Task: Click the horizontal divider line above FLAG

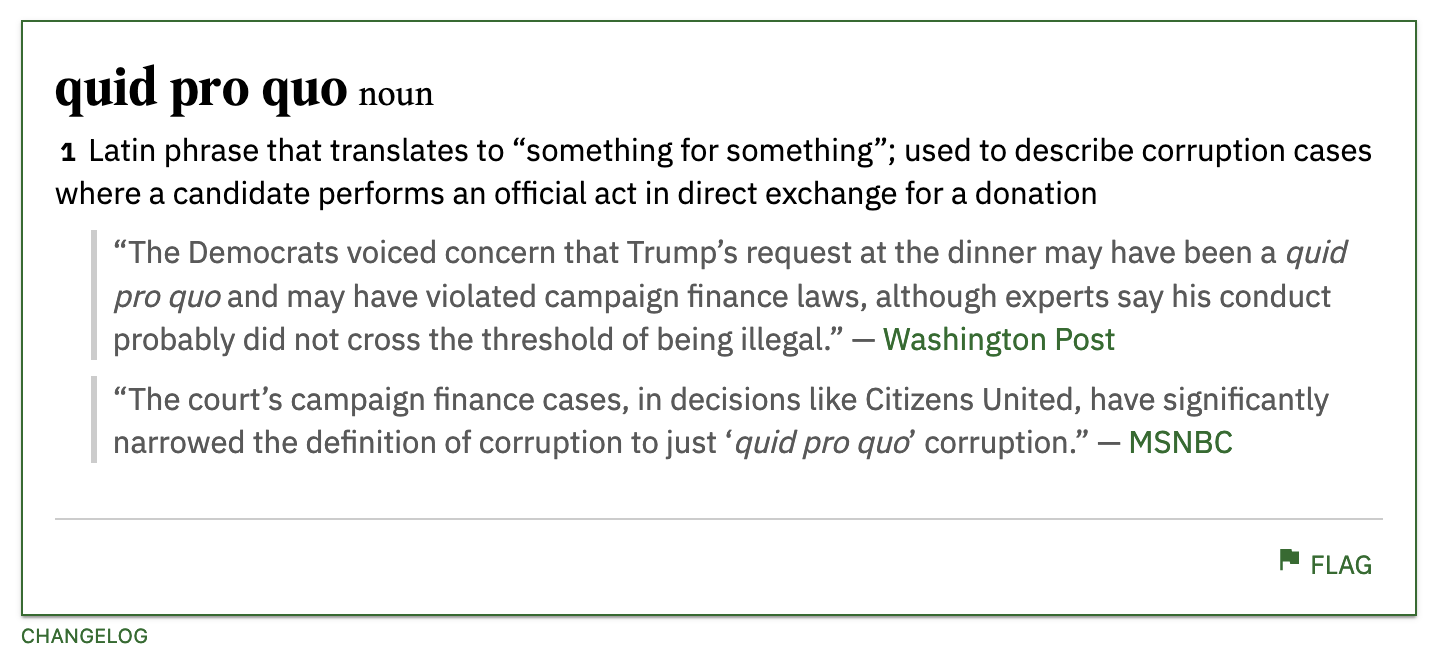Action: [718, 519]
